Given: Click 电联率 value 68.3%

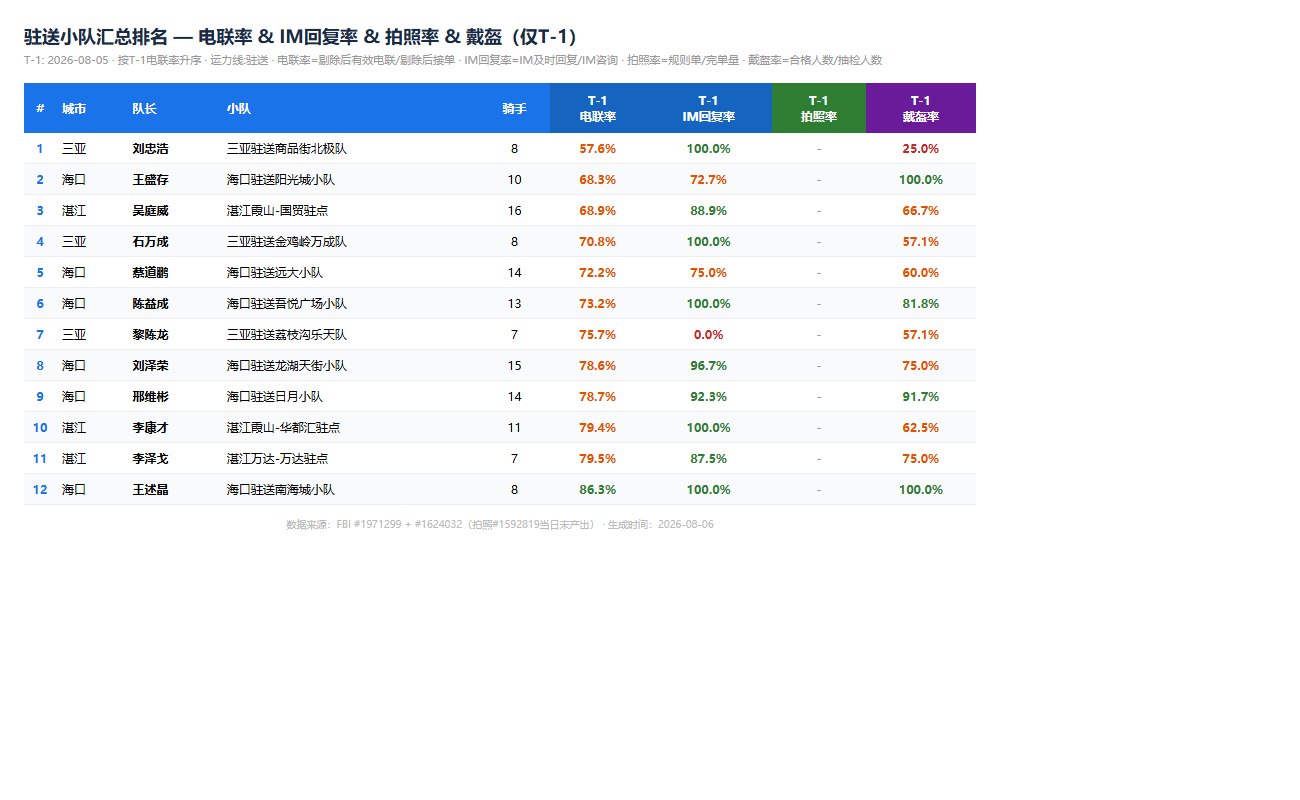Looking at the screenshot, I should click(x=598, y=180).
